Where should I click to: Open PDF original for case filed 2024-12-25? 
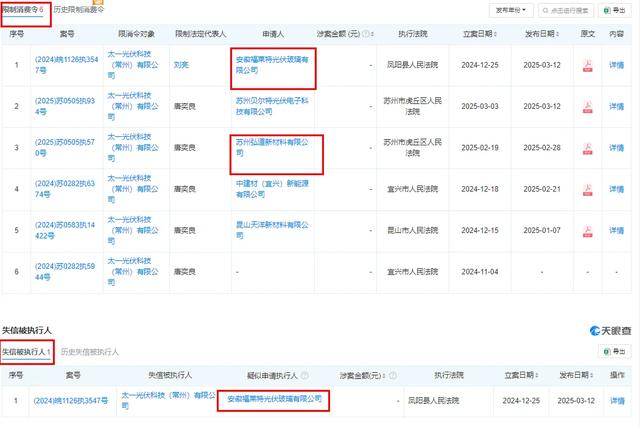click(587, 65)
